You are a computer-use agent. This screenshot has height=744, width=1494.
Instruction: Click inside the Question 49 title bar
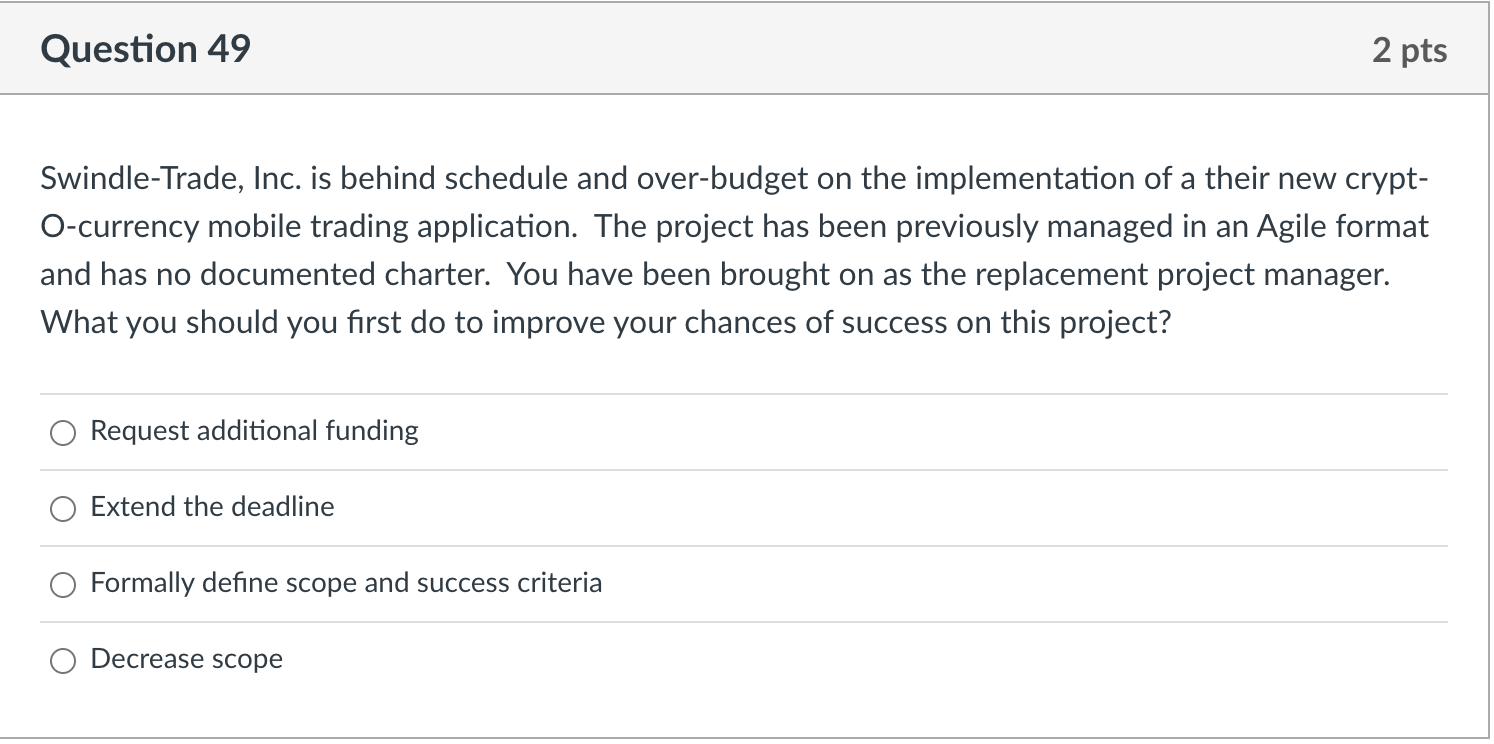click(x=700, y=48)
